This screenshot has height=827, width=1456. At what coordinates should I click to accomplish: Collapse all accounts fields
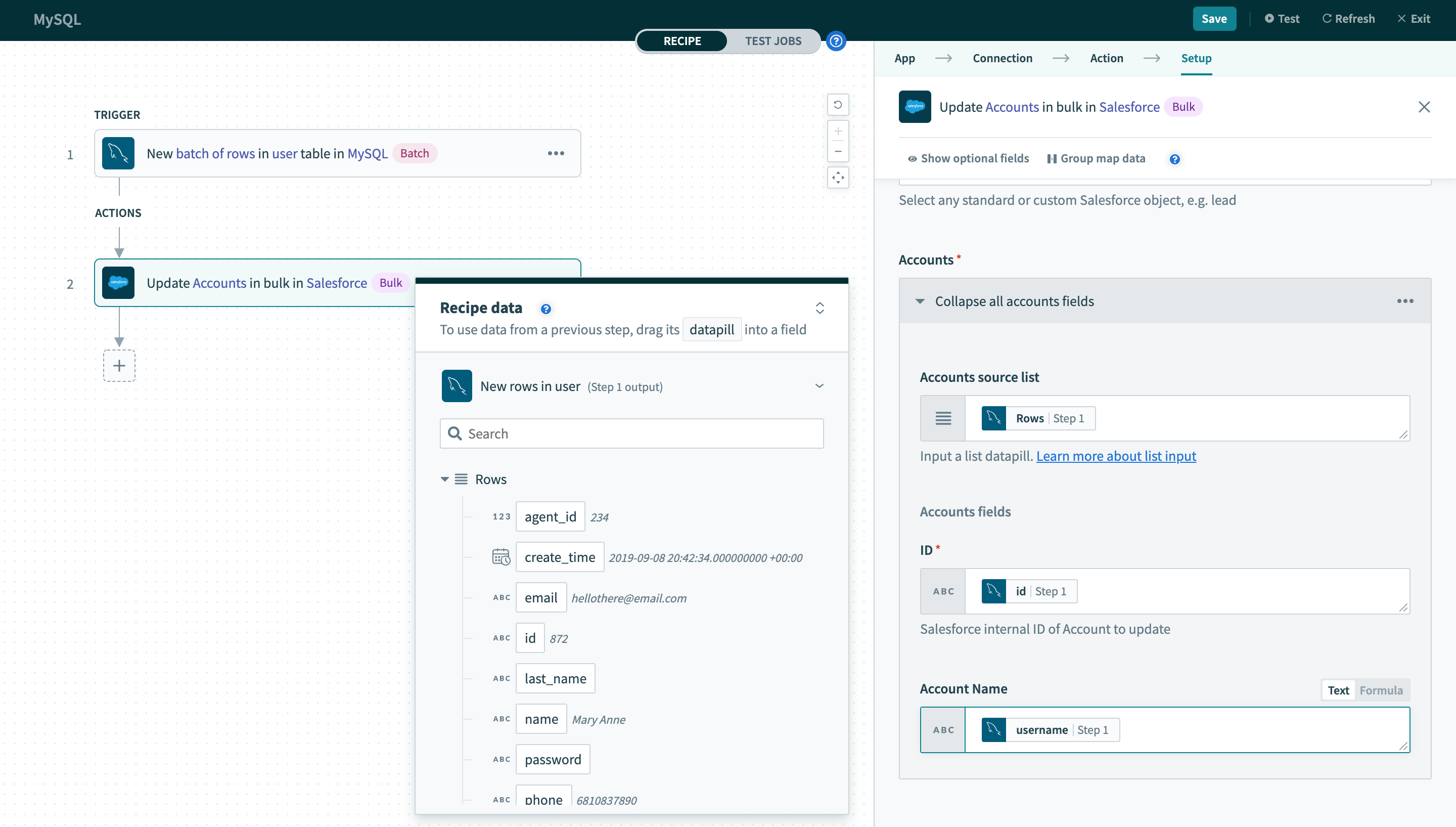tap(1013, 301)
